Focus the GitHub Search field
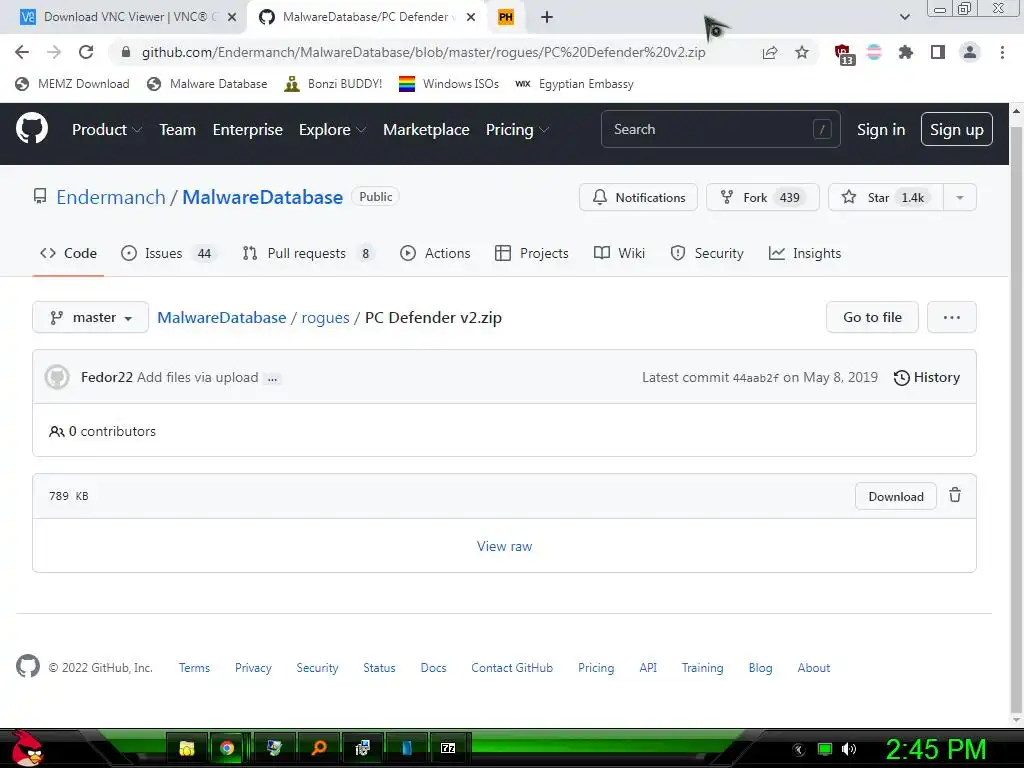This screenshot has height=768, width=1024. tap(720, 129)
